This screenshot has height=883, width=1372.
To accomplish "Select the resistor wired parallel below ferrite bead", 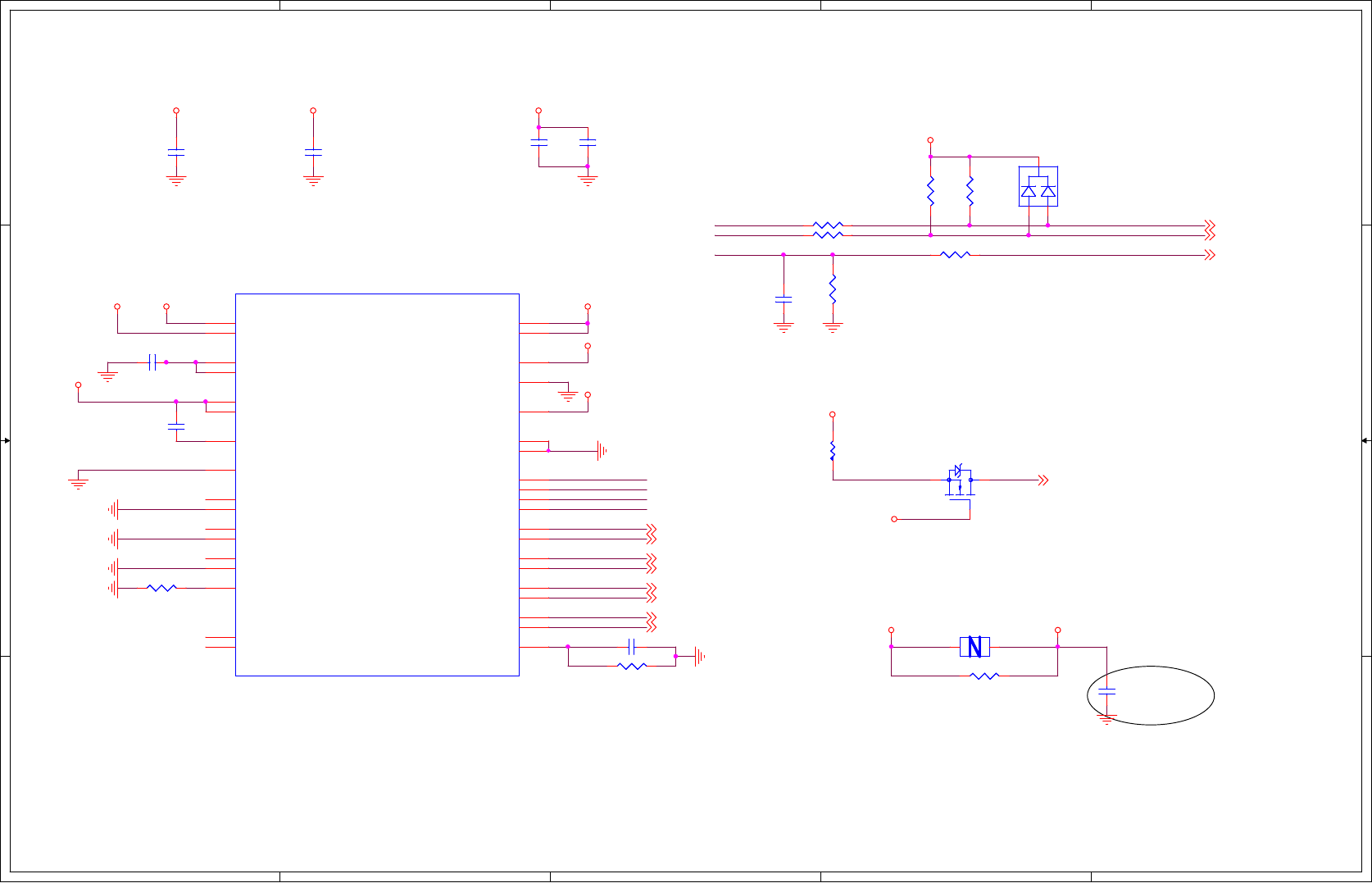I will pyautogui.click(x=984, y=676).
